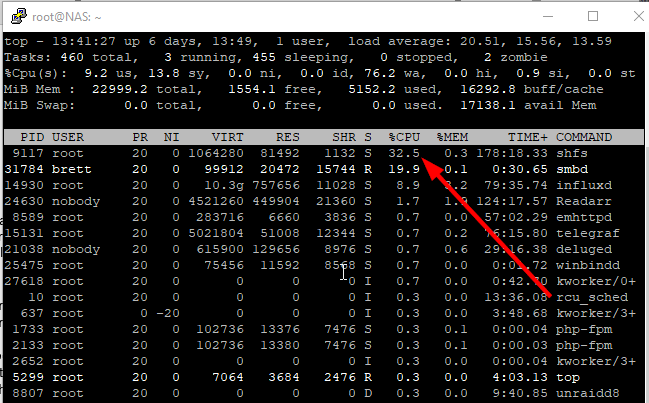The width and height of the screenshot is (649, 403).
Task: Click the 'MiB Swap:' label
Action: [40, 105]
